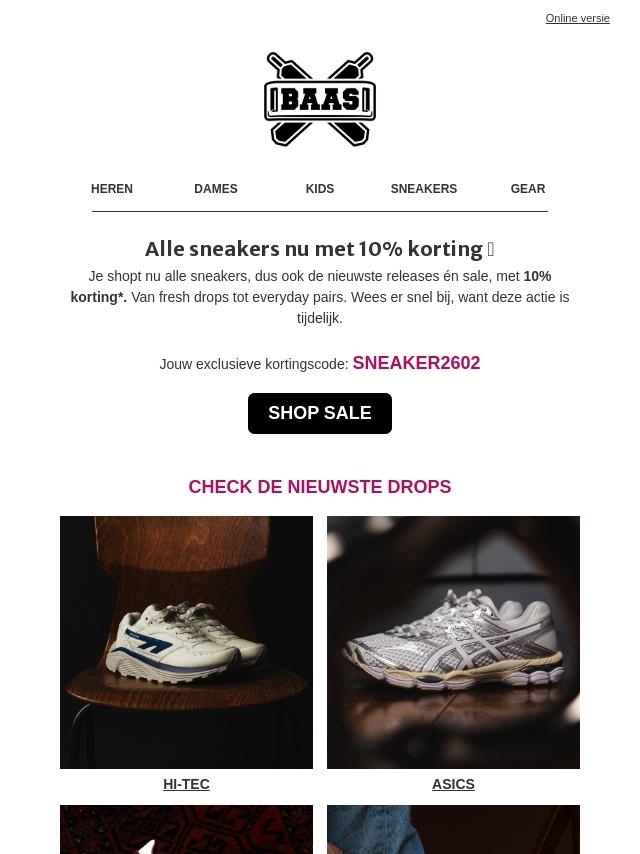Select the HEREN menu item
This screenshot has width=640, height=854.
coord(112,188)
